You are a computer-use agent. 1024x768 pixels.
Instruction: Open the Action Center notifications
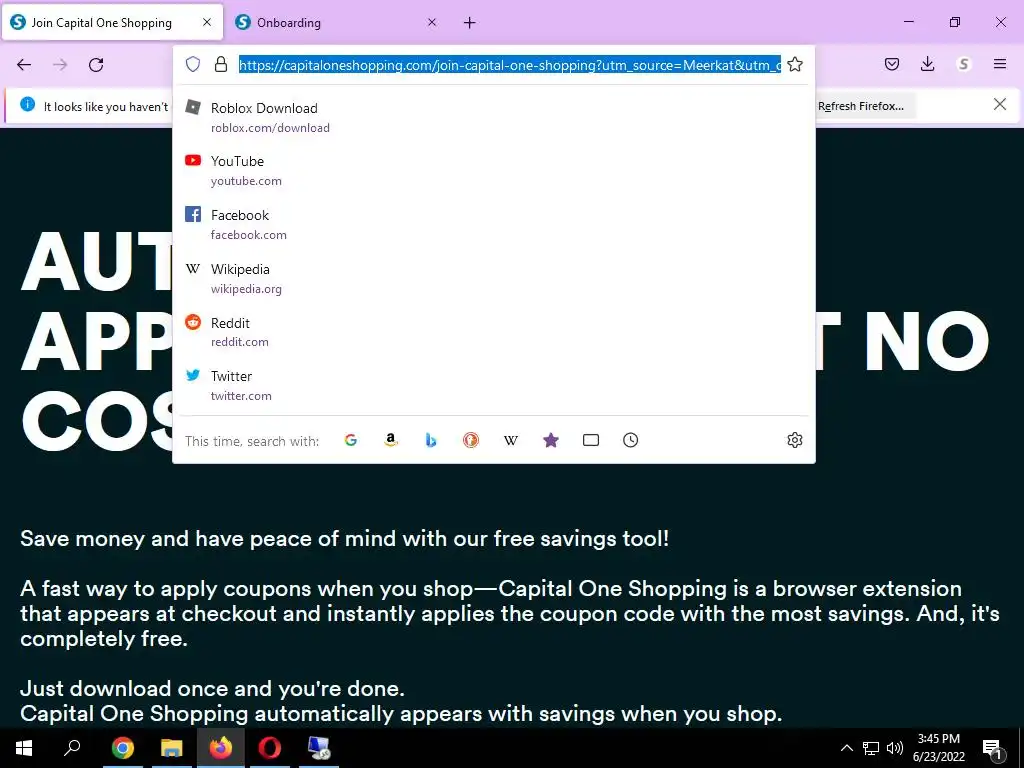pos(992,748)
